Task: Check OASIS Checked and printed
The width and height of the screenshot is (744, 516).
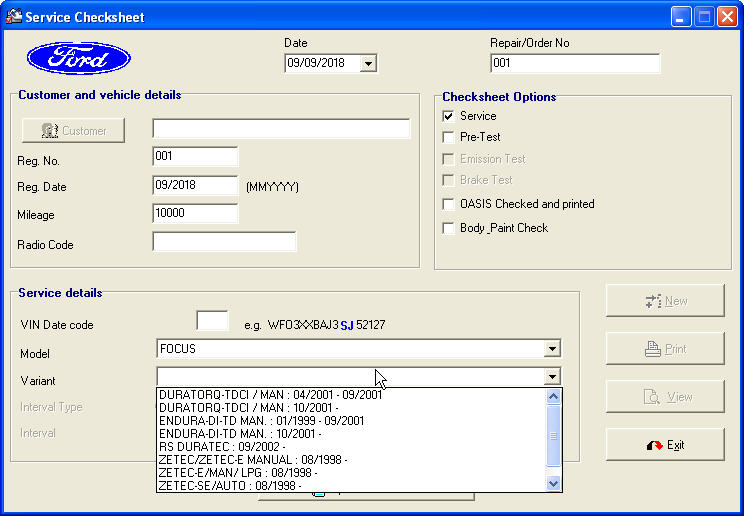Action: 448,204
